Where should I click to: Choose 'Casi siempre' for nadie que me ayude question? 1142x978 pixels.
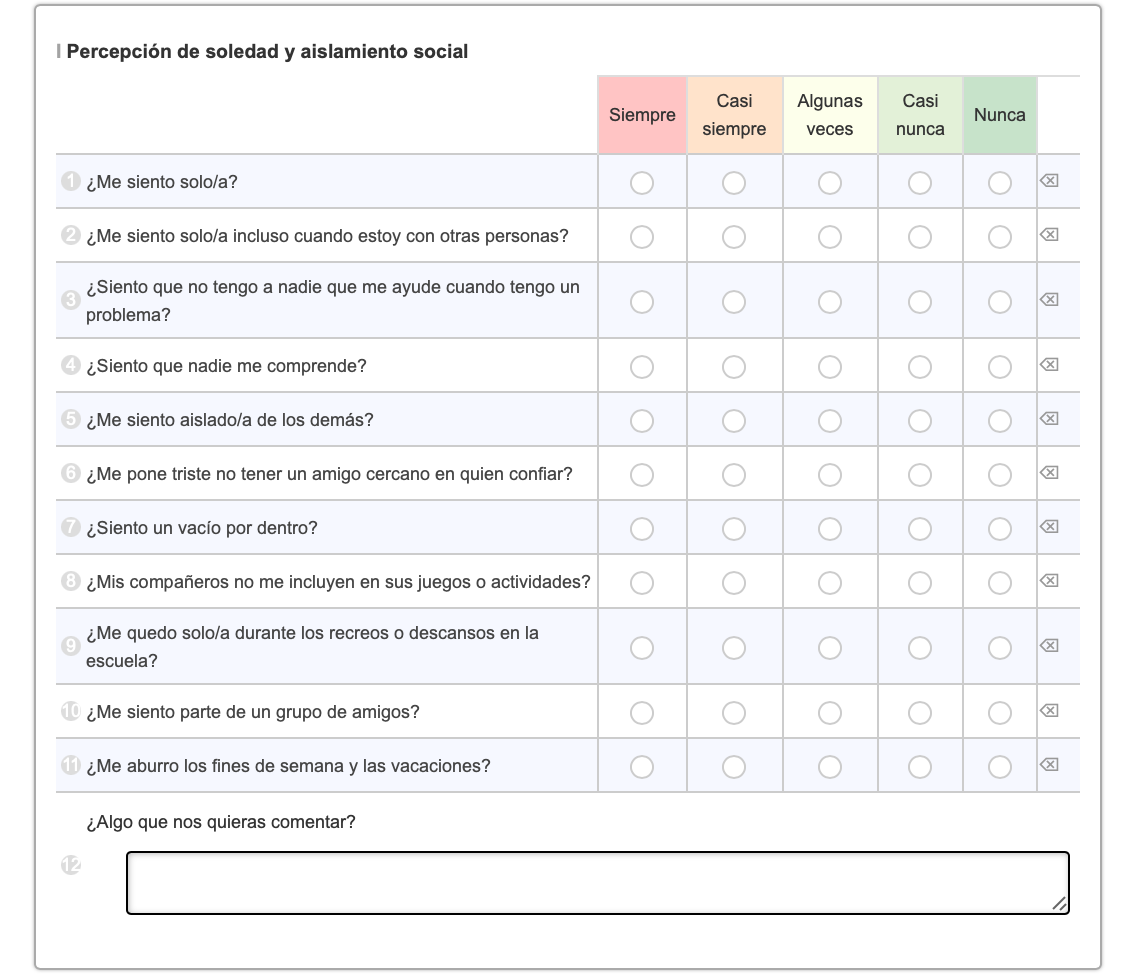click(734, 302)
